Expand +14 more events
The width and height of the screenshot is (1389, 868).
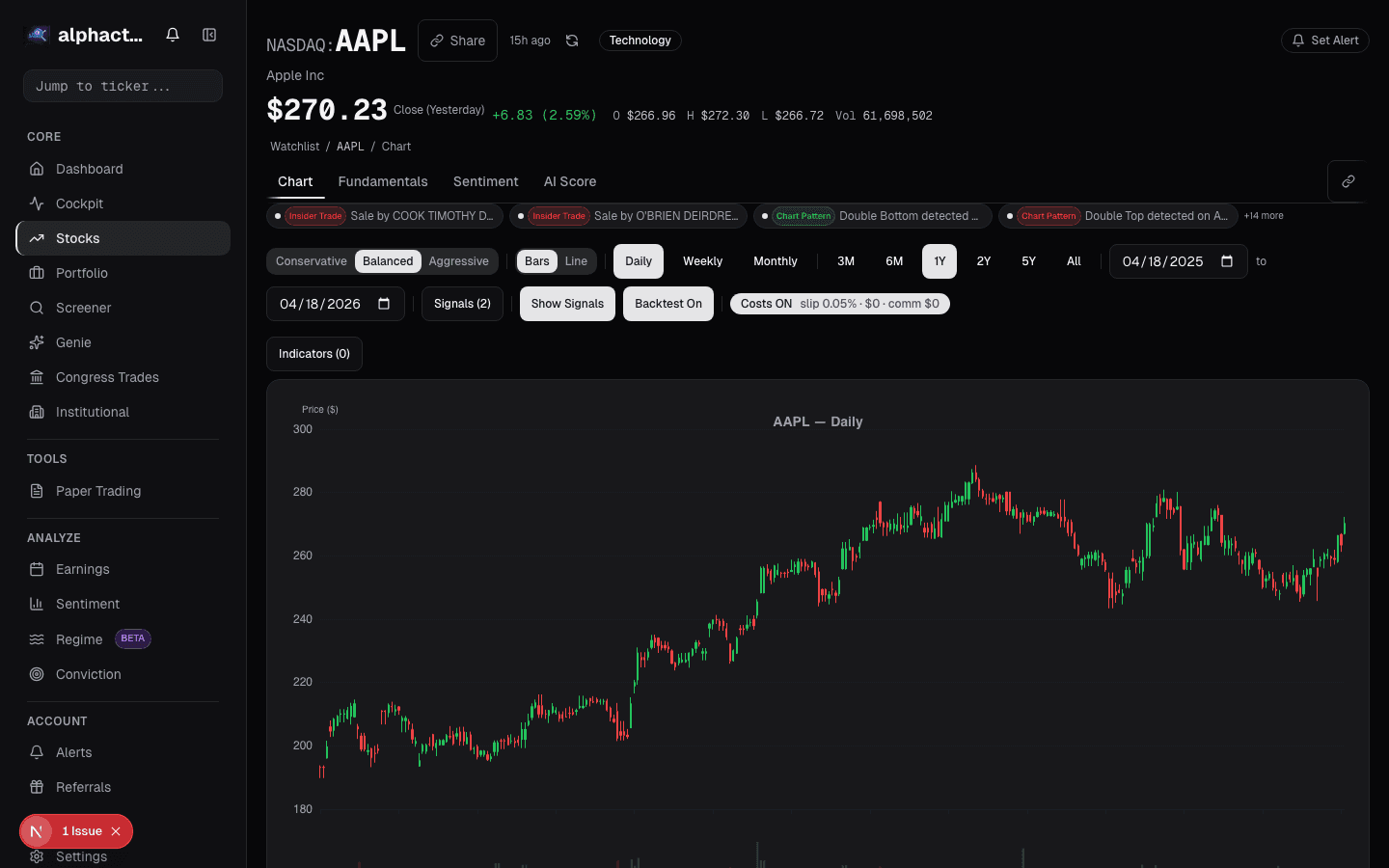1264,216
